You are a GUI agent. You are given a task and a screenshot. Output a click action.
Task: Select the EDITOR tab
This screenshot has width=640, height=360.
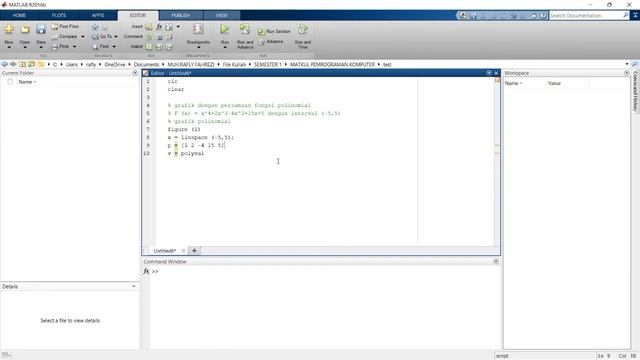[138, 15]
